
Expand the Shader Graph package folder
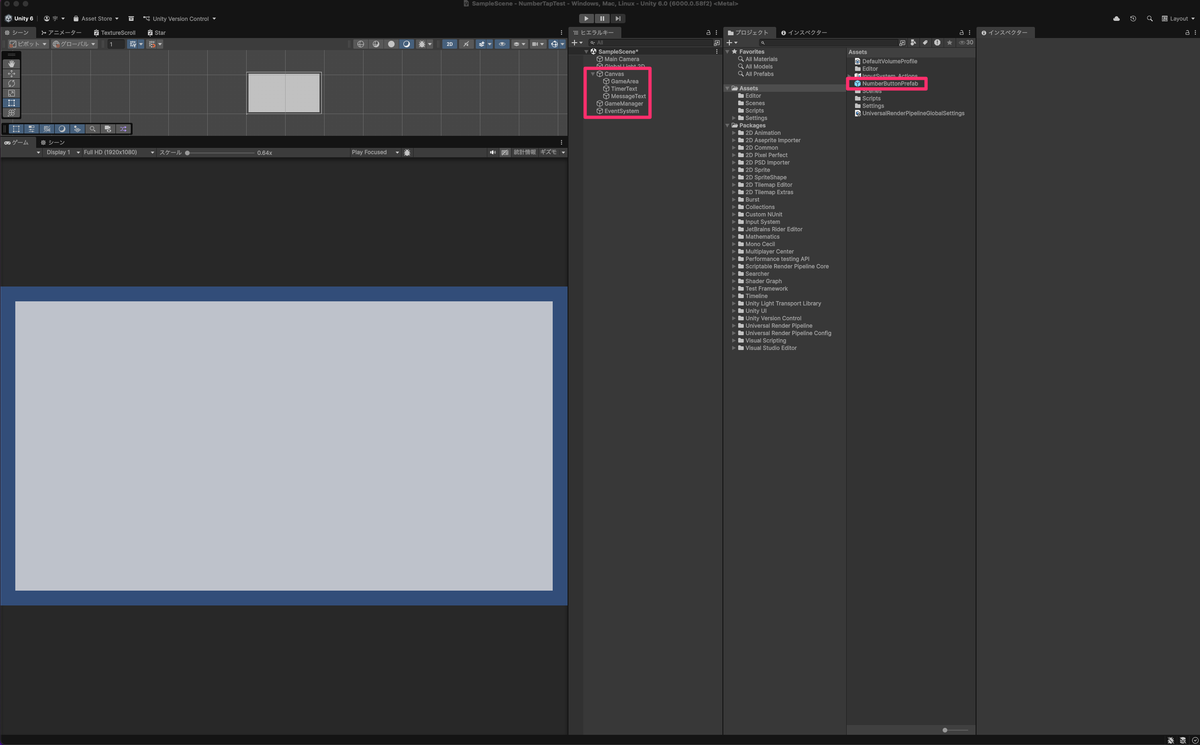point(734,281)
